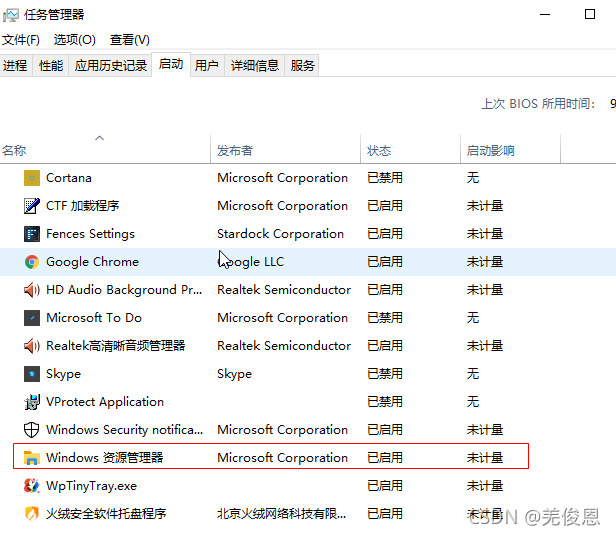Switch to the 服务 tab
Viewport: 616px width, 535px height.
pos(302,65)
